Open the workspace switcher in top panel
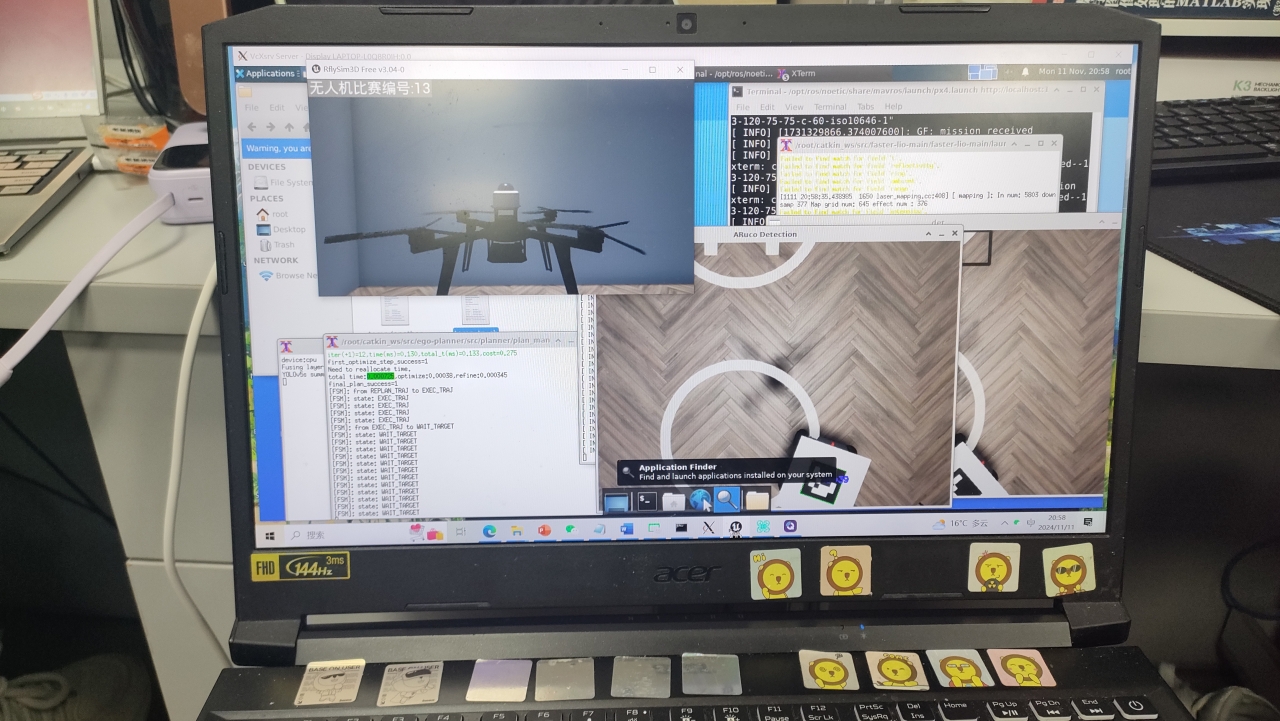 coord(982,72)
